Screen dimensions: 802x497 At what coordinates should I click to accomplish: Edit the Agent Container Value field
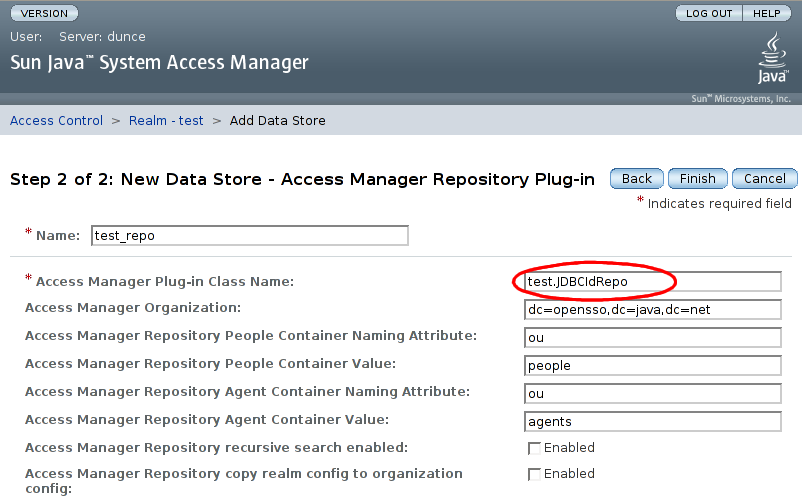[653, 422]
